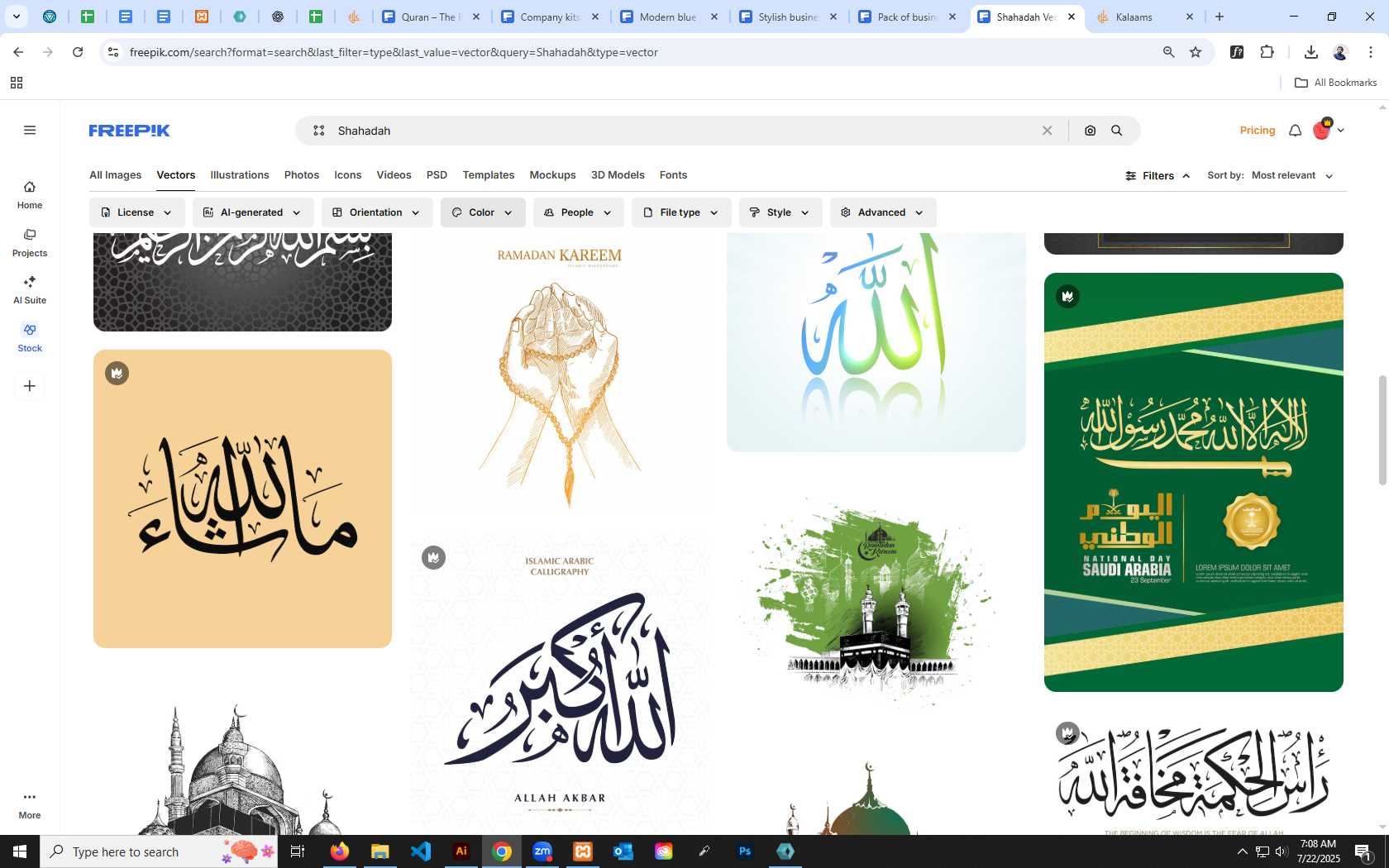The image size is (1389, 868).
Task: Go to Home in sidebar
Action: 30,195
